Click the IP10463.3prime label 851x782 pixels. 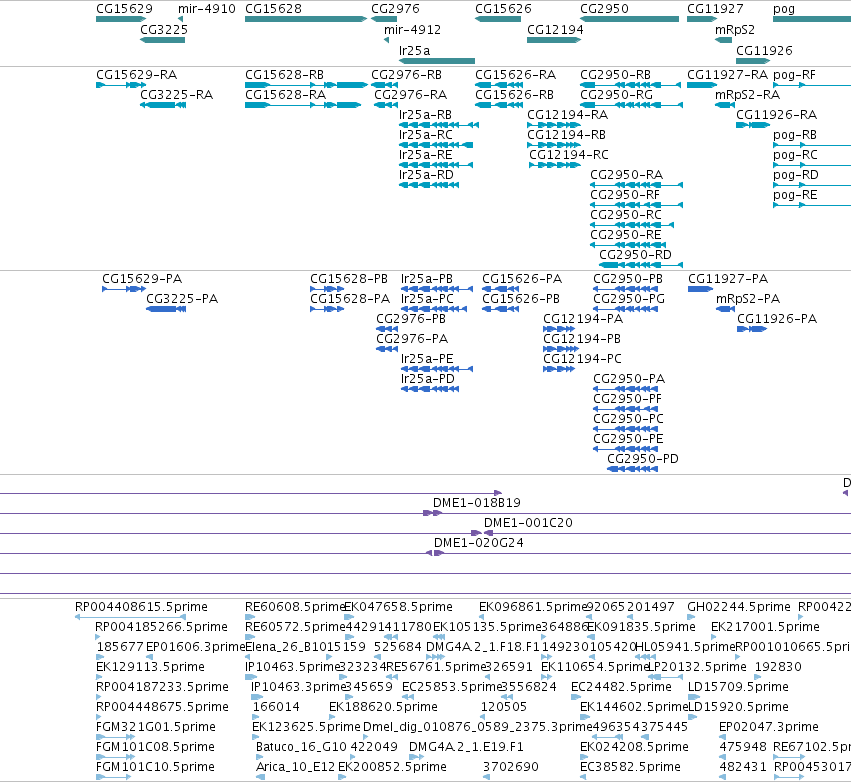click(299, 686)
